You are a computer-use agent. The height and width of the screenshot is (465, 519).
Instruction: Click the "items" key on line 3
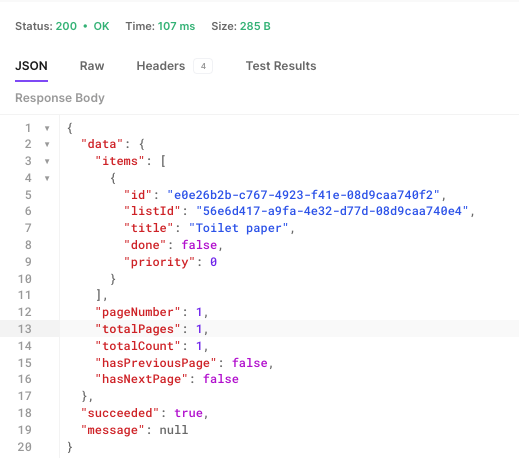coord(120,161)
